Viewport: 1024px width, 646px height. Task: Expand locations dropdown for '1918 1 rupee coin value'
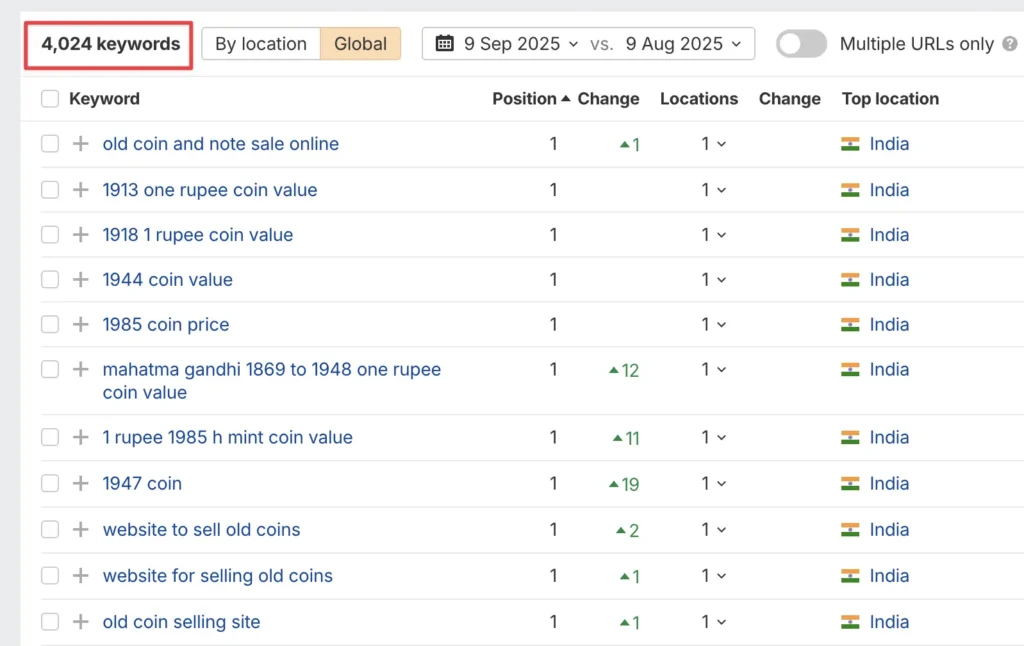click(x=713, y=235)
